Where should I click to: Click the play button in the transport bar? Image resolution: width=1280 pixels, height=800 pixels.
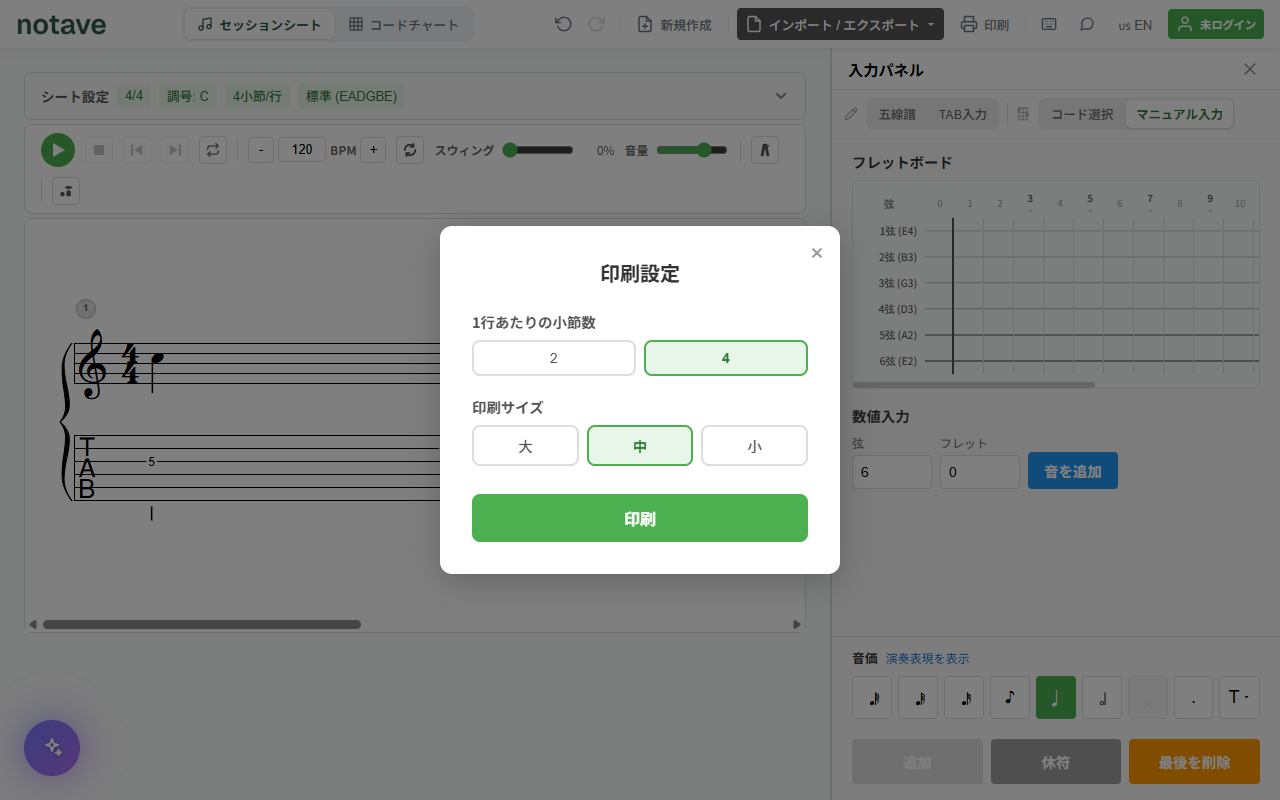[x=58, y=150]
